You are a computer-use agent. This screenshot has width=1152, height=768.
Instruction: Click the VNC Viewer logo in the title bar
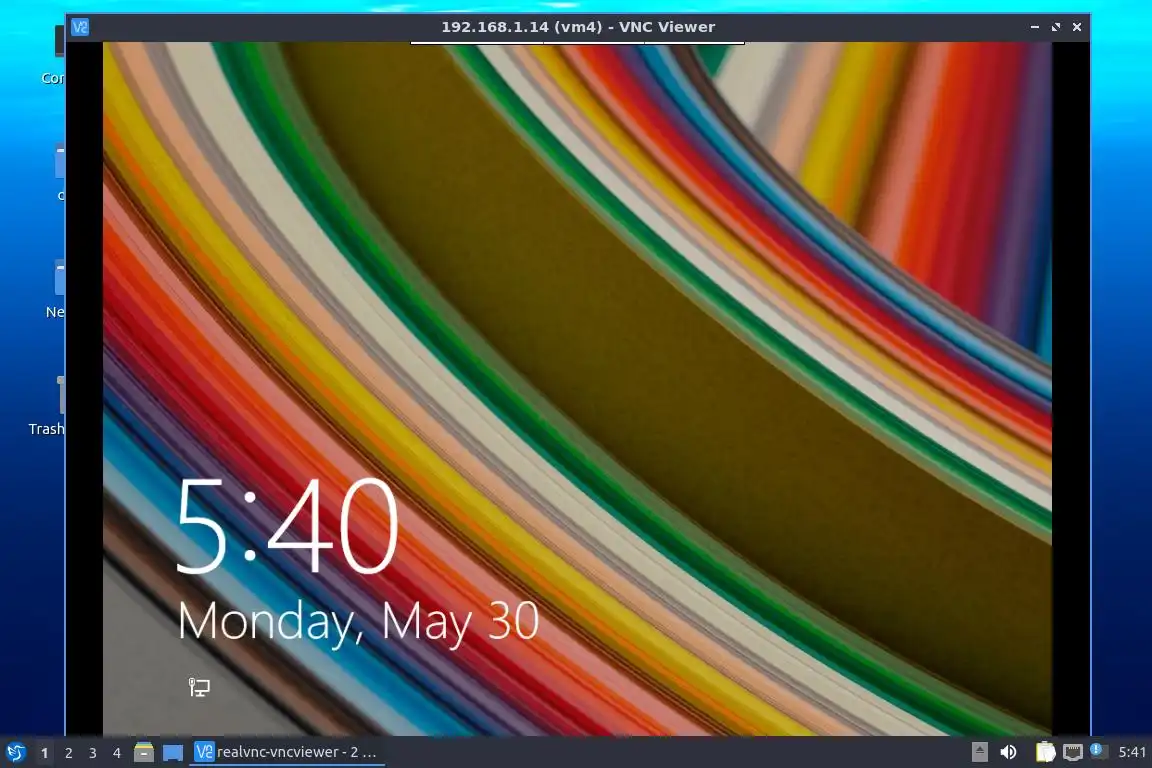80,27
